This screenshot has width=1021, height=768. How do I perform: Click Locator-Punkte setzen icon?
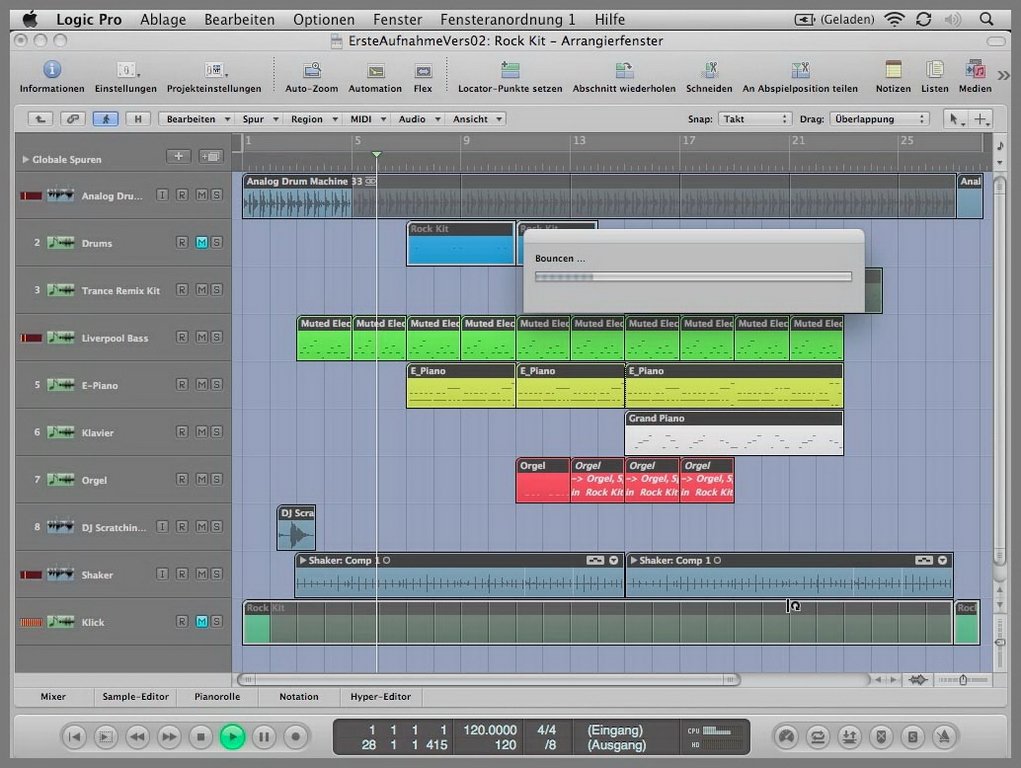tap(510, 70)
